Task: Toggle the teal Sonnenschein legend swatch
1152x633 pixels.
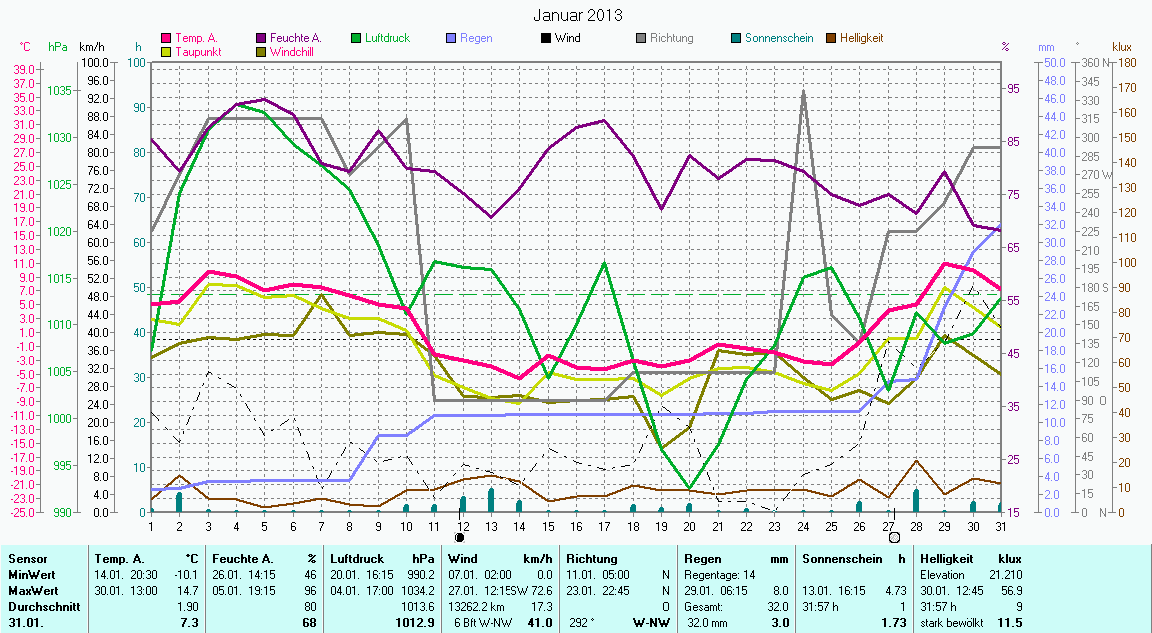Action: [736, 39]
